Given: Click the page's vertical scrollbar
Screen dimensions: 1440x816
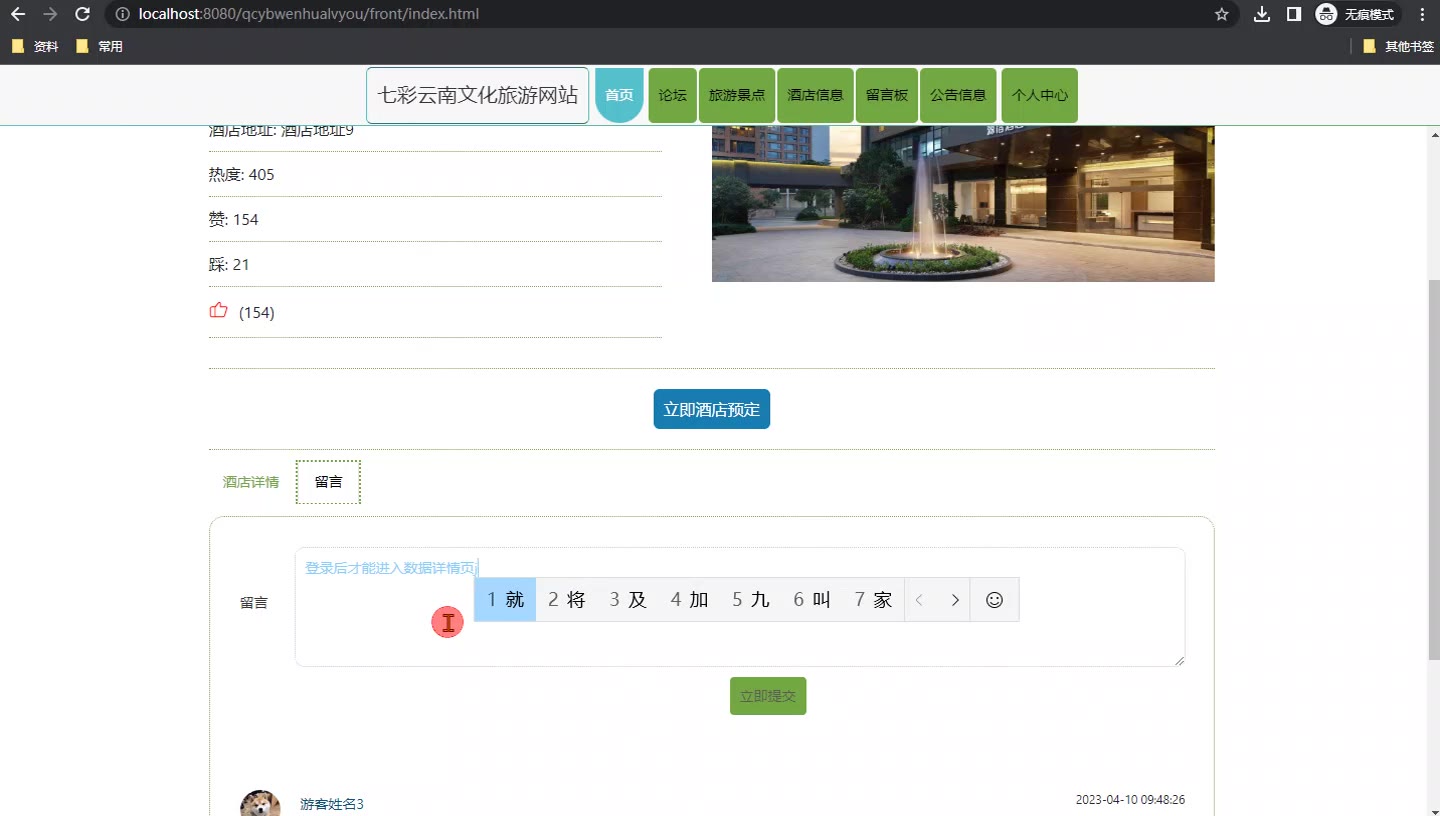Looking at the screenshot, I should [x=1434, y=470].
